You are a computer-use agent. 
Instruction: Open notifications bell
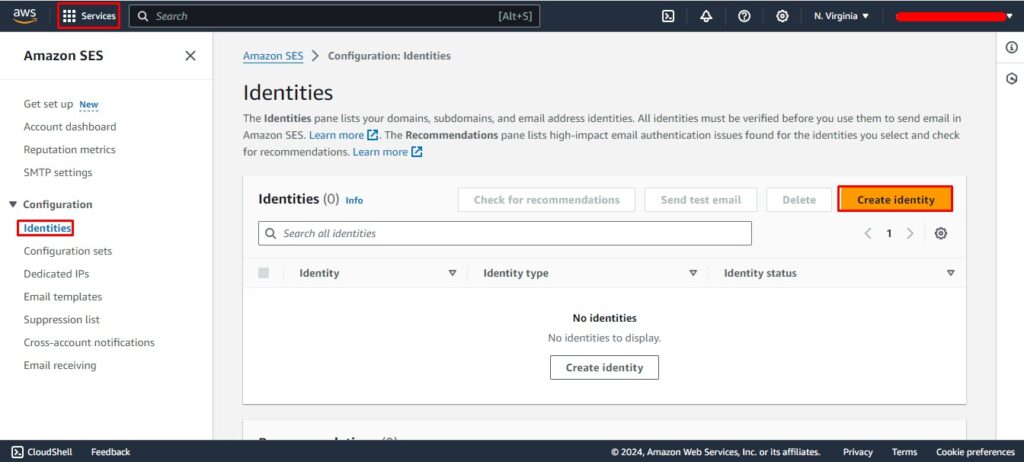(x=706, y=16)
